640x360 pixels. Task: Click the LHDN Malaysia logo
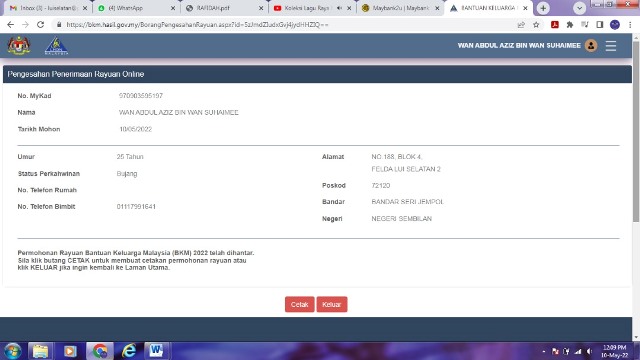56,46
